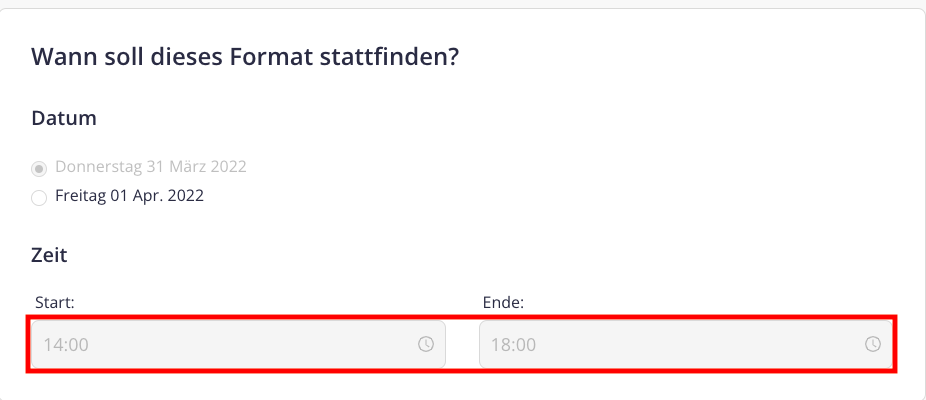Click the Start: field label
The width and height of the screenshot is (926, 400).
tap(55, 303)
